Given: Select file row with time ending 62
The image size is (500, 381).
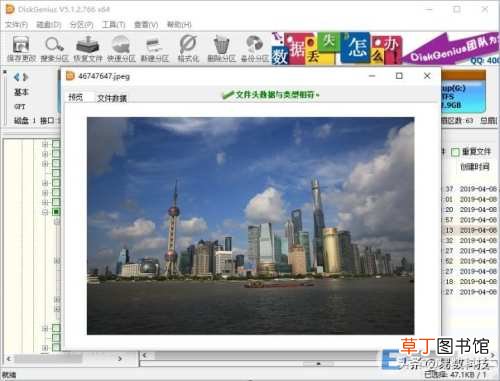Looking at the screenshot, I should tap(470, 261).
